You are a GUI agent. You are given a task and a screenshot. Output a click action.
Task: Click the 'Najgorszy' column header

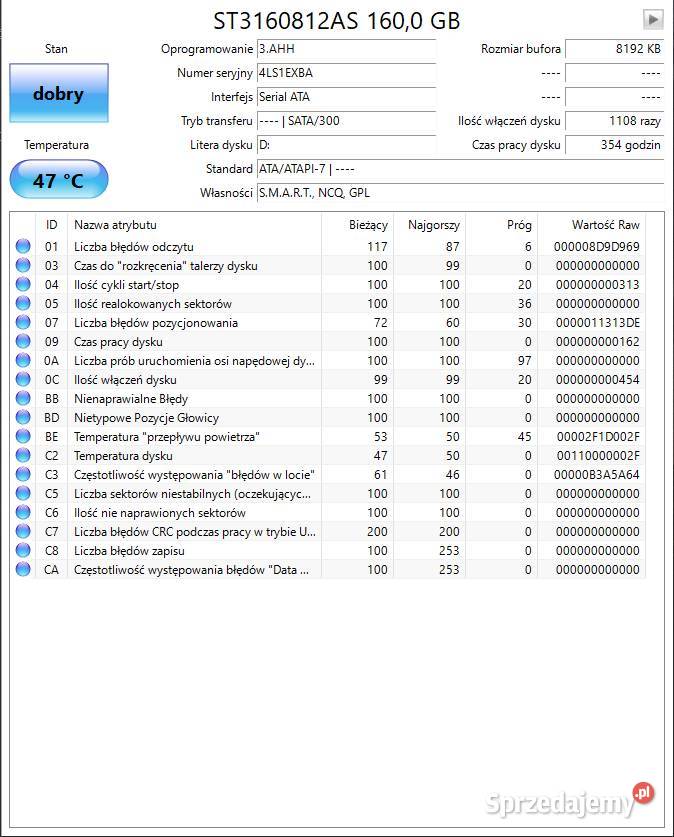click(434, 225)
